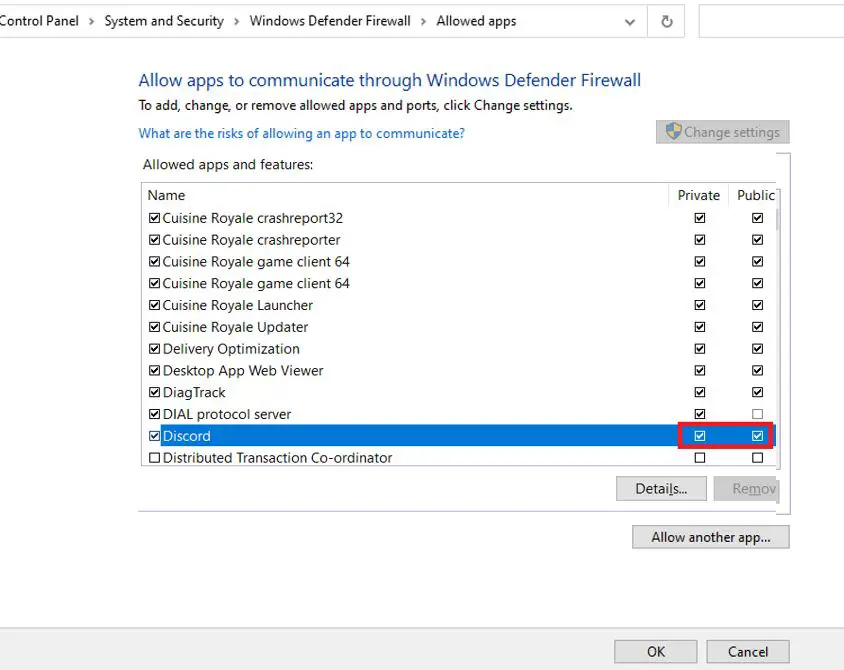Tick Distributed Transaction Co-ordinator name checkbox
The height and width of the screenshot is (670, 844).
[154, 458]
